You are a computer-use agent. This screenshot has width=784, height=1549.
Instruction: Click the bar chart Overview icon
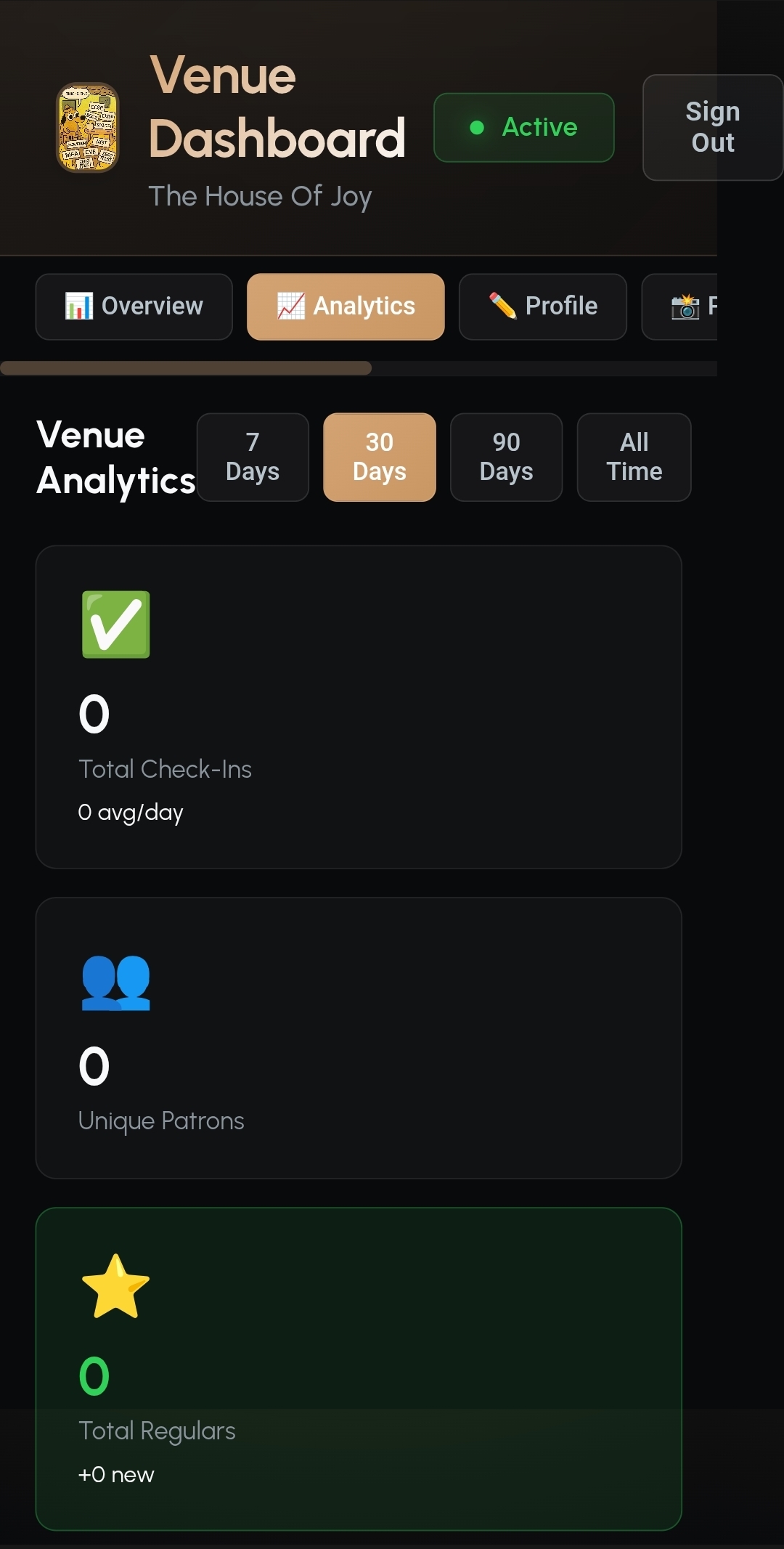tap(80, 306)
